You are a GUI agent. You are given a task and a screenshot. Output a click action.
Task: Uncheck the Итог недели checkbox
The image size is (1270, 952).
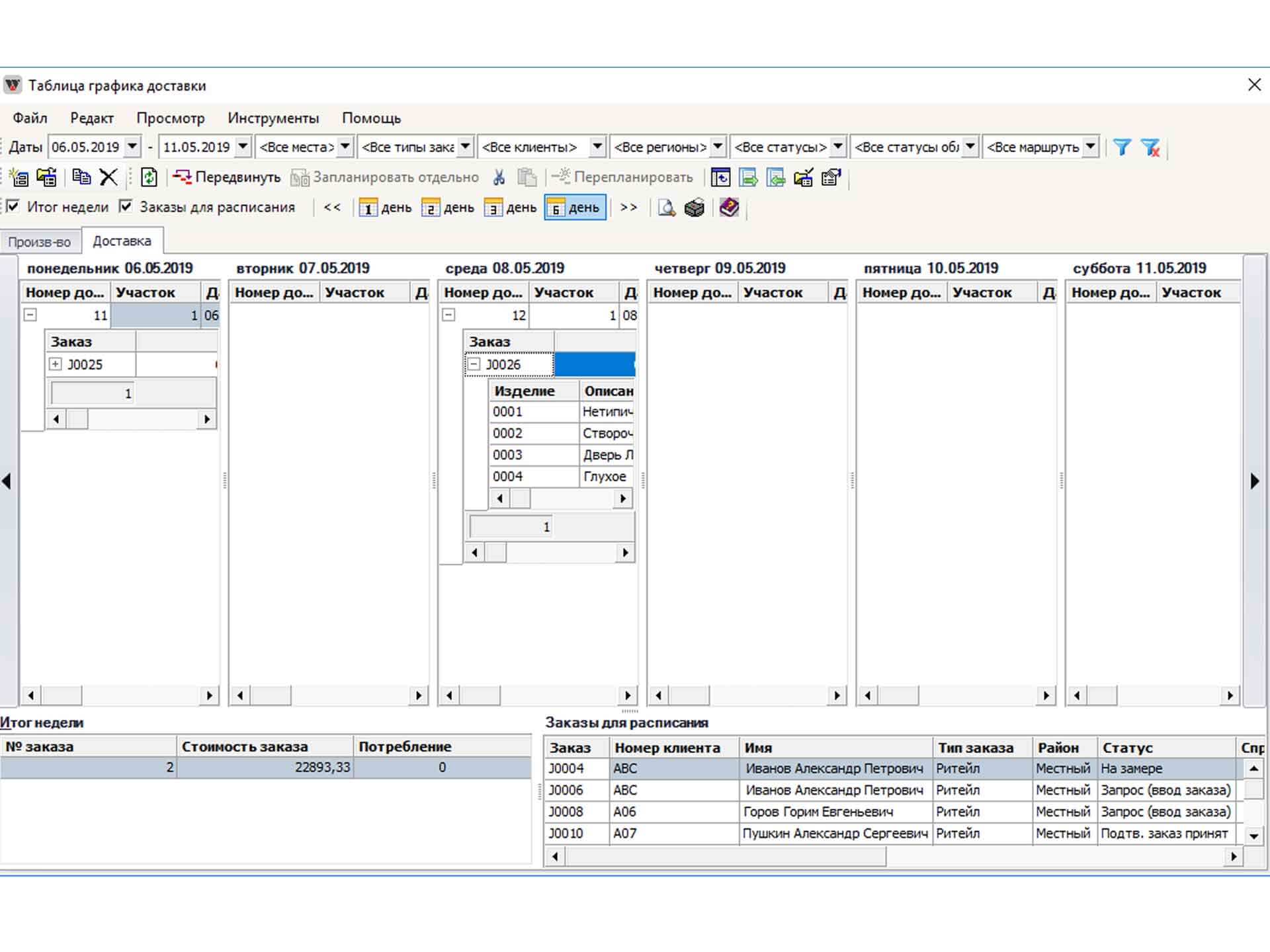pyautogui.click(x=13, y=207)
